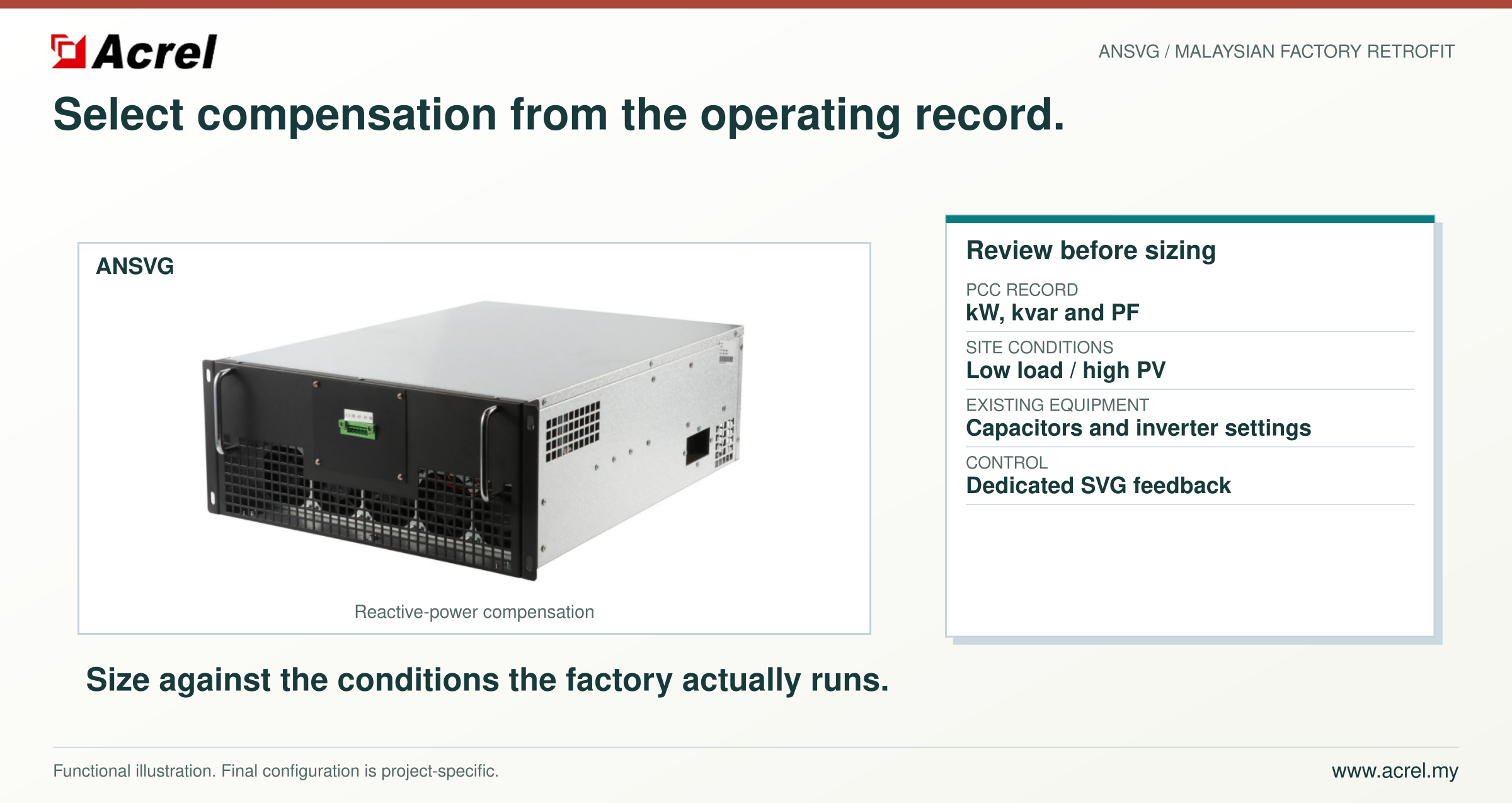This screenshot has height=803, width=1512.
Task: Click 'ANSVG / MALAYSIAN FACTORY RETROFIT' header text
Action: point(1276,51)
